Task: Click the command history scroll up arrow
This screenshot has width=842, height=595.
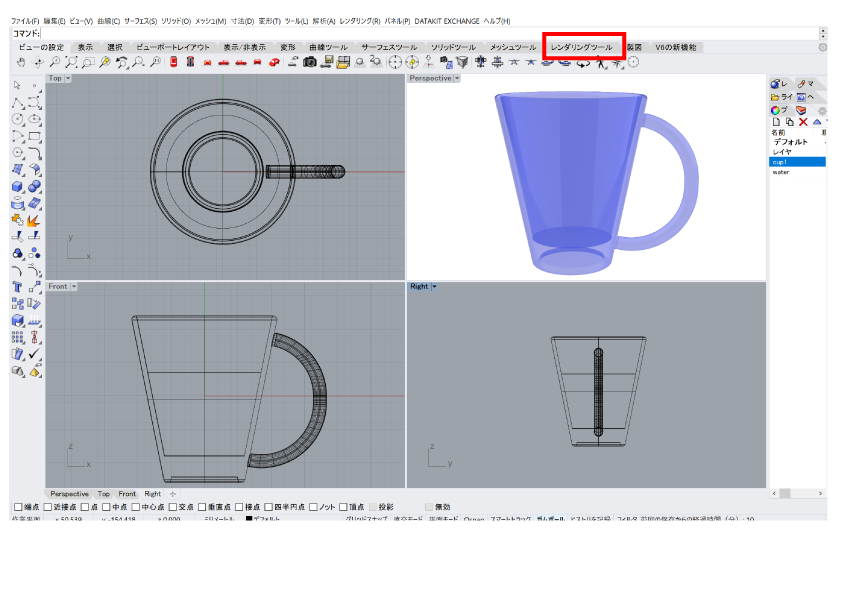Action: tap(823, 30)
